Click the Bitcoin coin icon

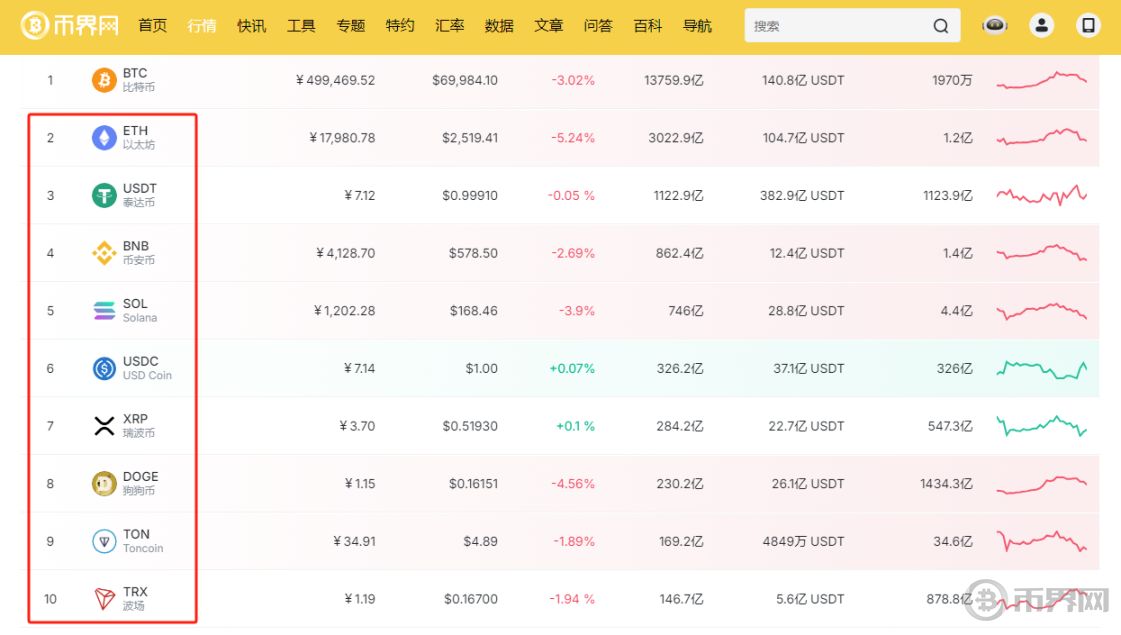tap(104, 80)
